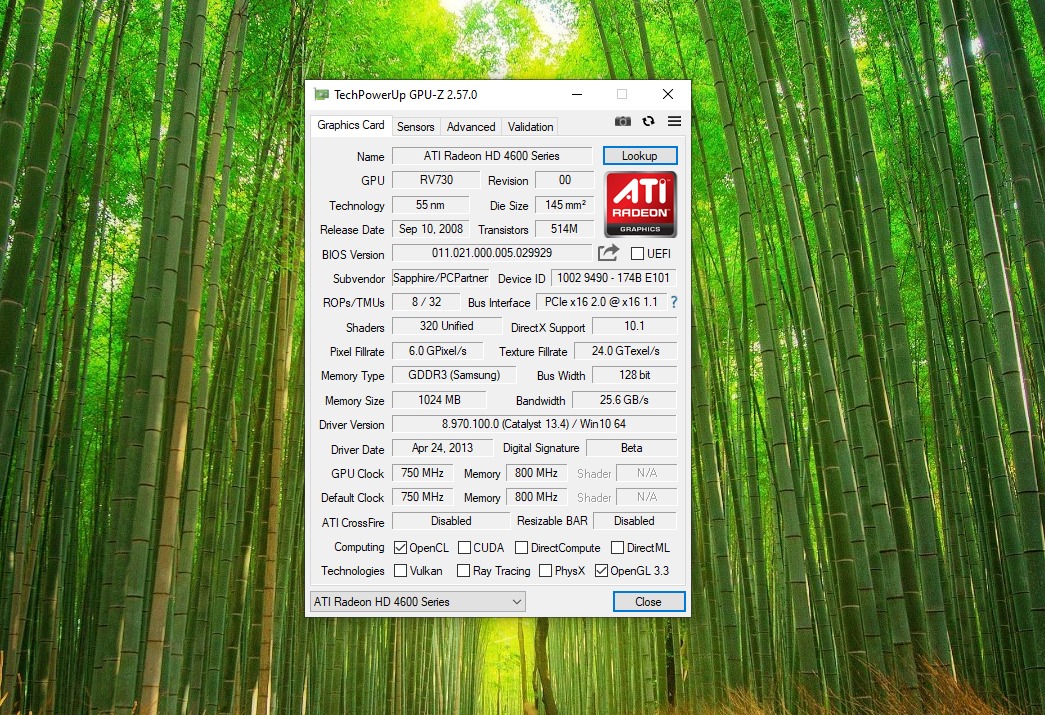This screenshot has width=1045, height=715.
Task: Click the GPU-Z title bar app icon
Action: coord(321,95)
